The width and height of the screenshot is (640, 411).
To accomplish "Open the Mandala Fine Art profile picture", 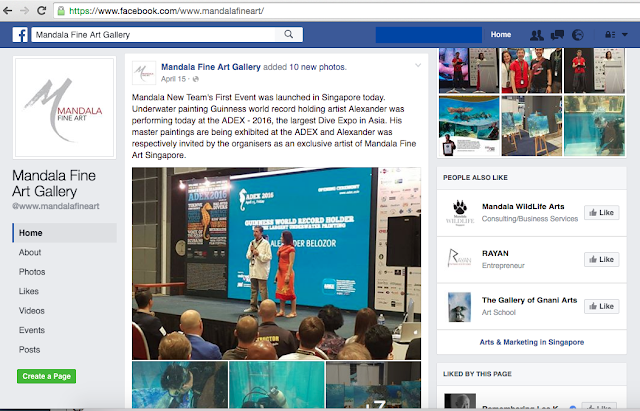I will (x=64, y=107).
